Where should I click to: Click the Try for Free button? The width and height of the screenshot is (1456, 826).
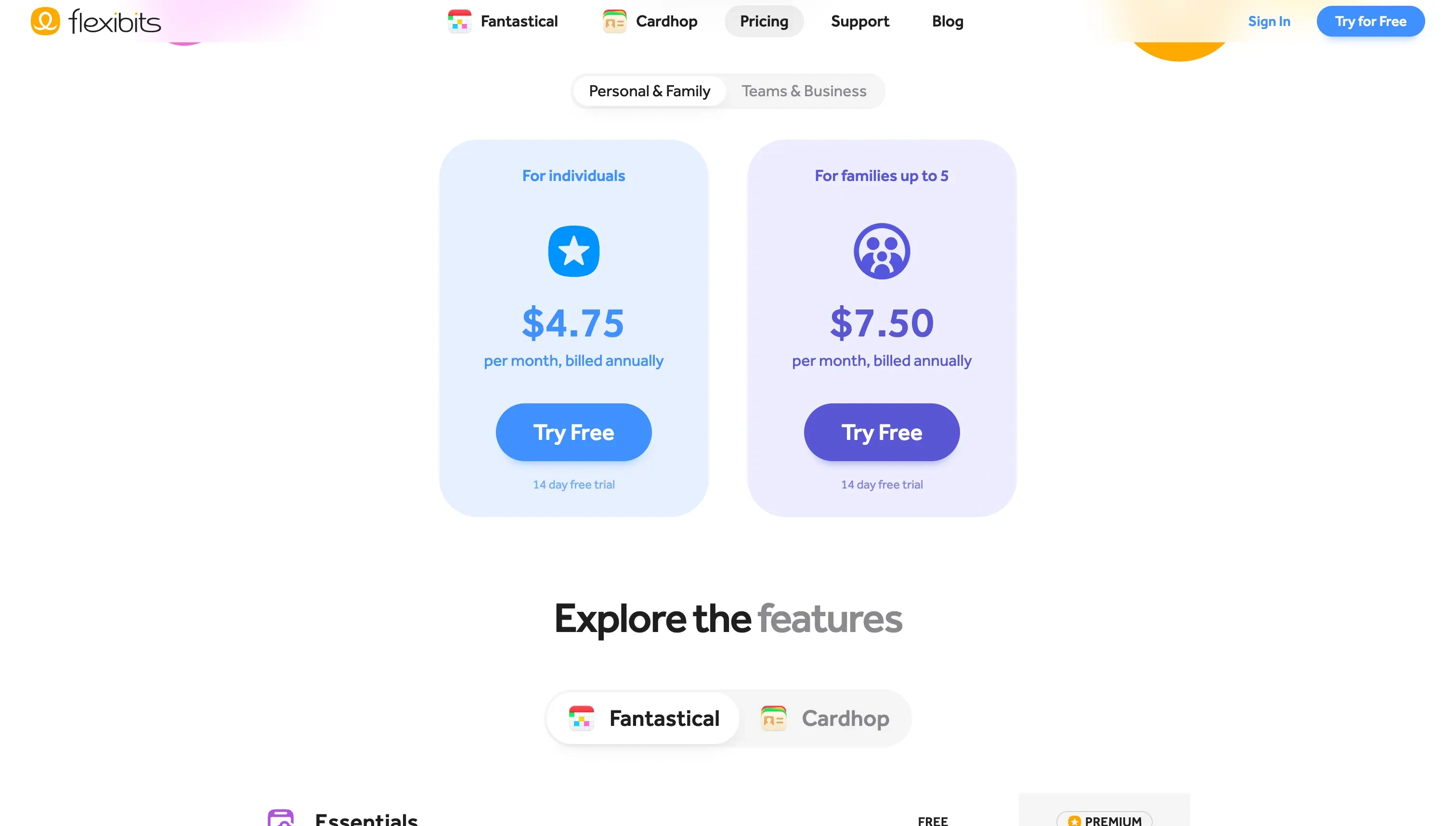[1370, 21]
